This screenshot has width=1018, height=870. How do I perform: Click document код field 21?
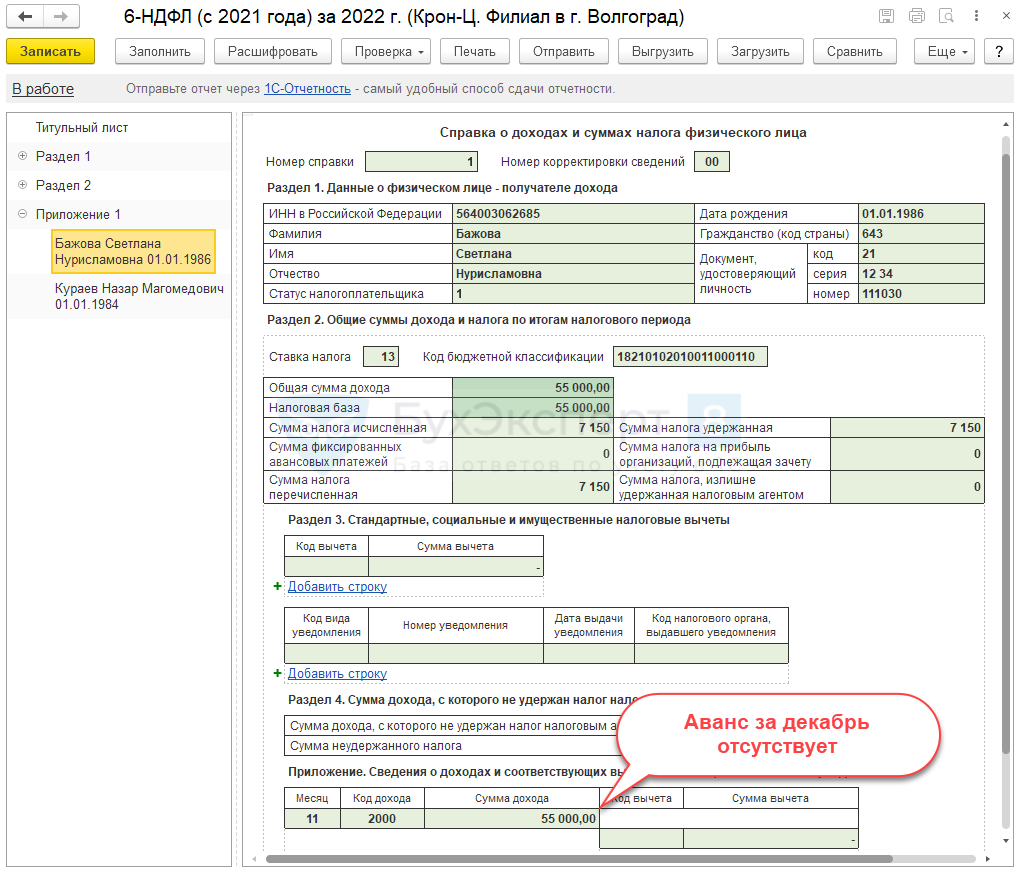(x=921, y=254)
